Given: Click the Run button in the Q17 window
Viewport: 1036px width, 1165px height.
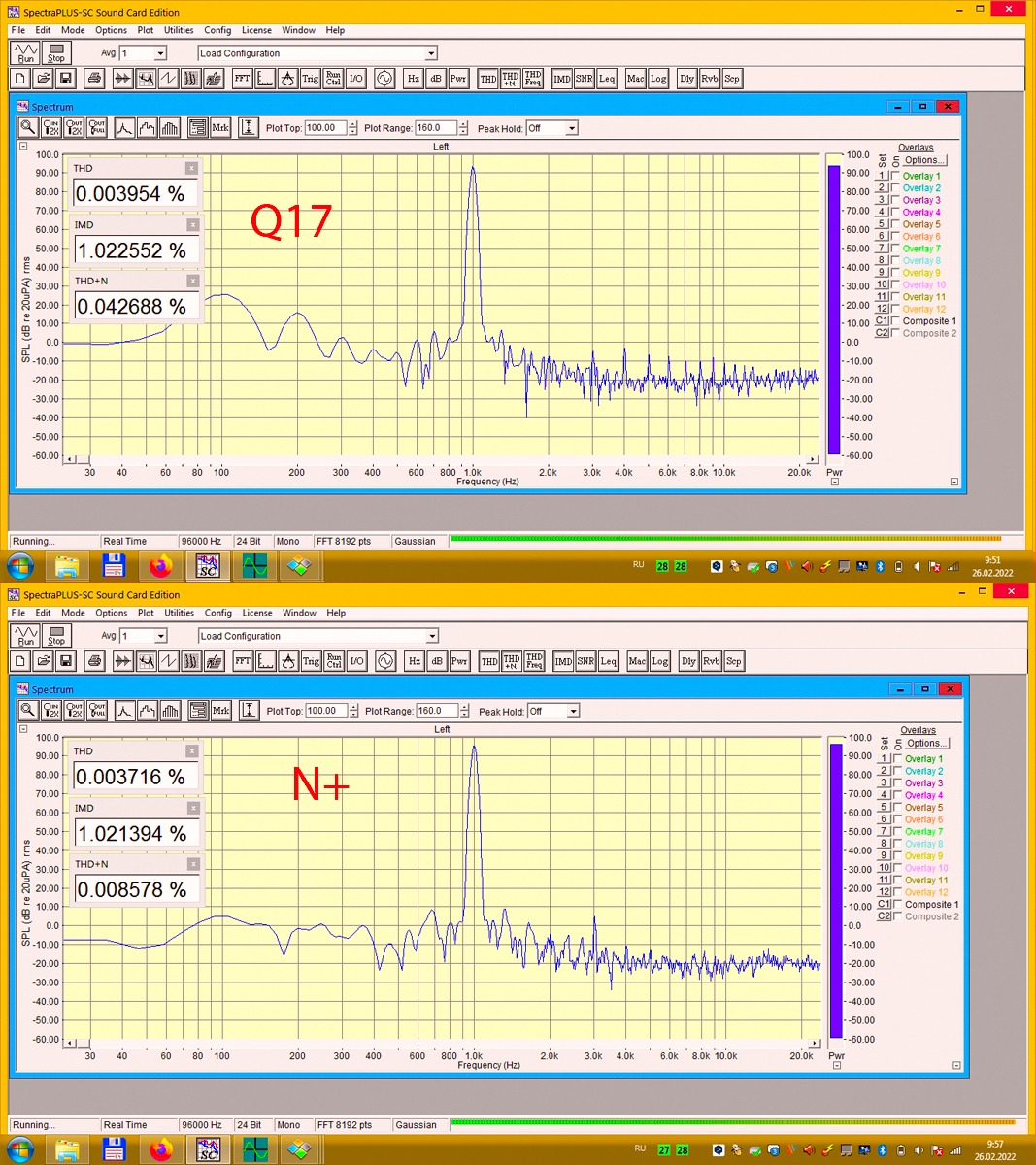Looking at the screenshot, I should point(25,52).
